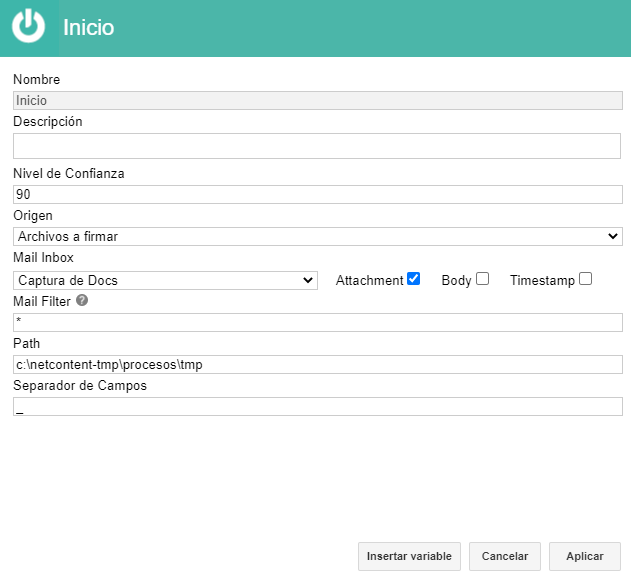This screenshot has width=631, height=580.
Task: Toggle the Attachment checkbox
Action: click(413, 279)
